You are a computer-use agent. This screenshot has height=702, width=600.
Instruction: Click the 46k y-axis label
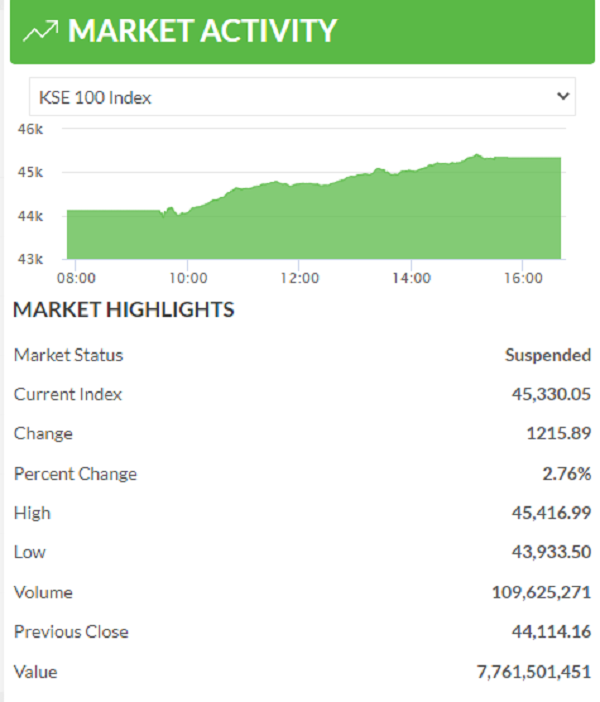(x=32, y=128)
